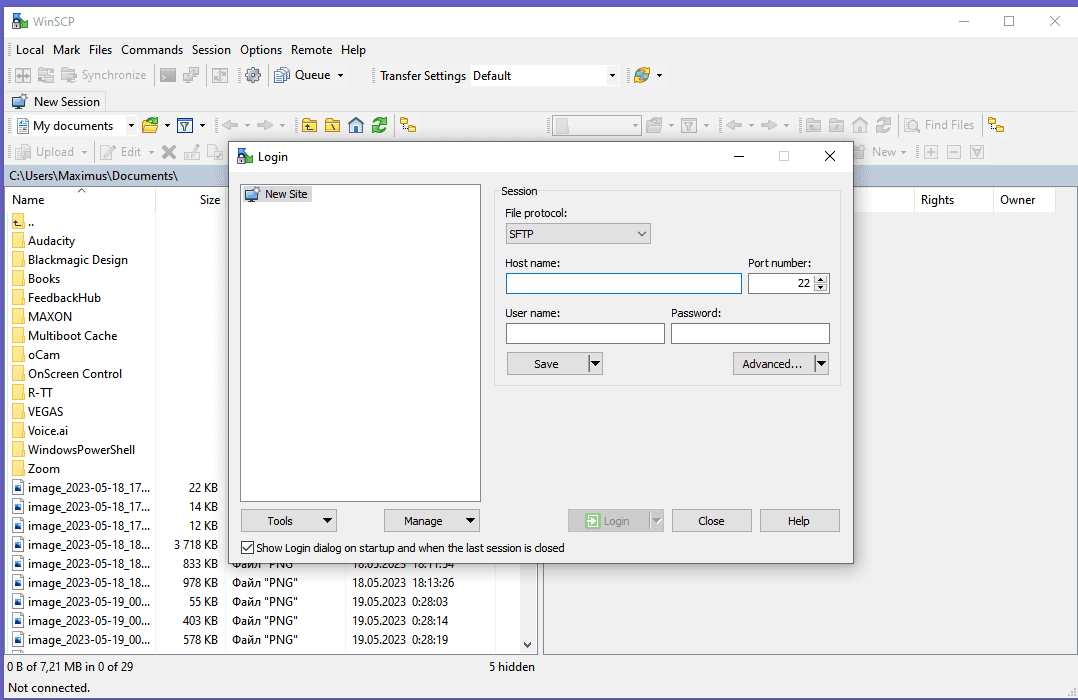1078x700 pixels.
Task: Go to local root directory icon
Action: click(333, 125)
